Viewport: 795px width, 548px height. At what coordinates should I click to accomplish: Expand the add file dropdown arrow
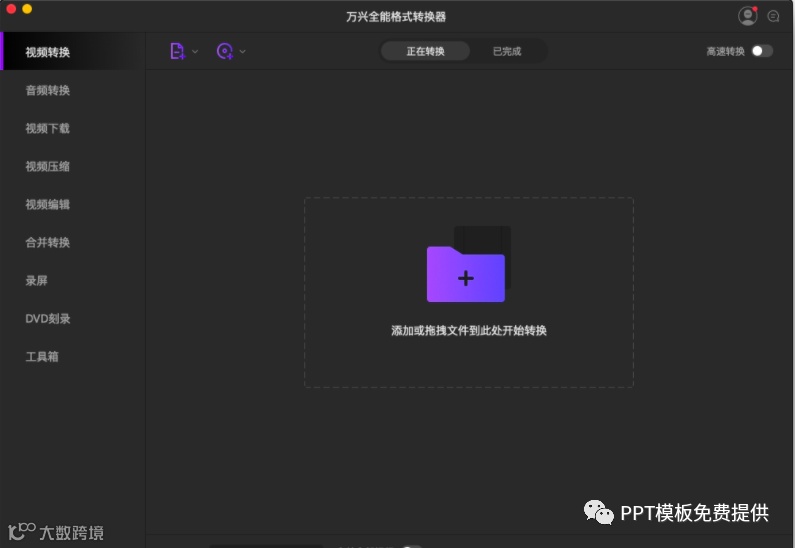pos(195,51)
